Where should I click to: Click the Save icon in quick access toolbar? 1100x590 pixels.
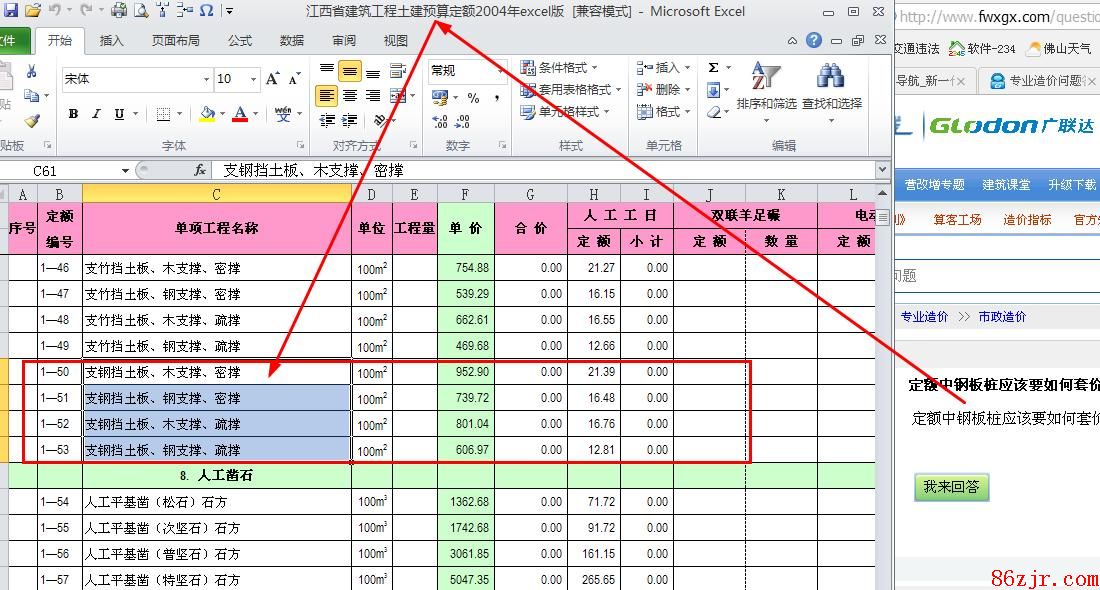click(x=11, y=11)
